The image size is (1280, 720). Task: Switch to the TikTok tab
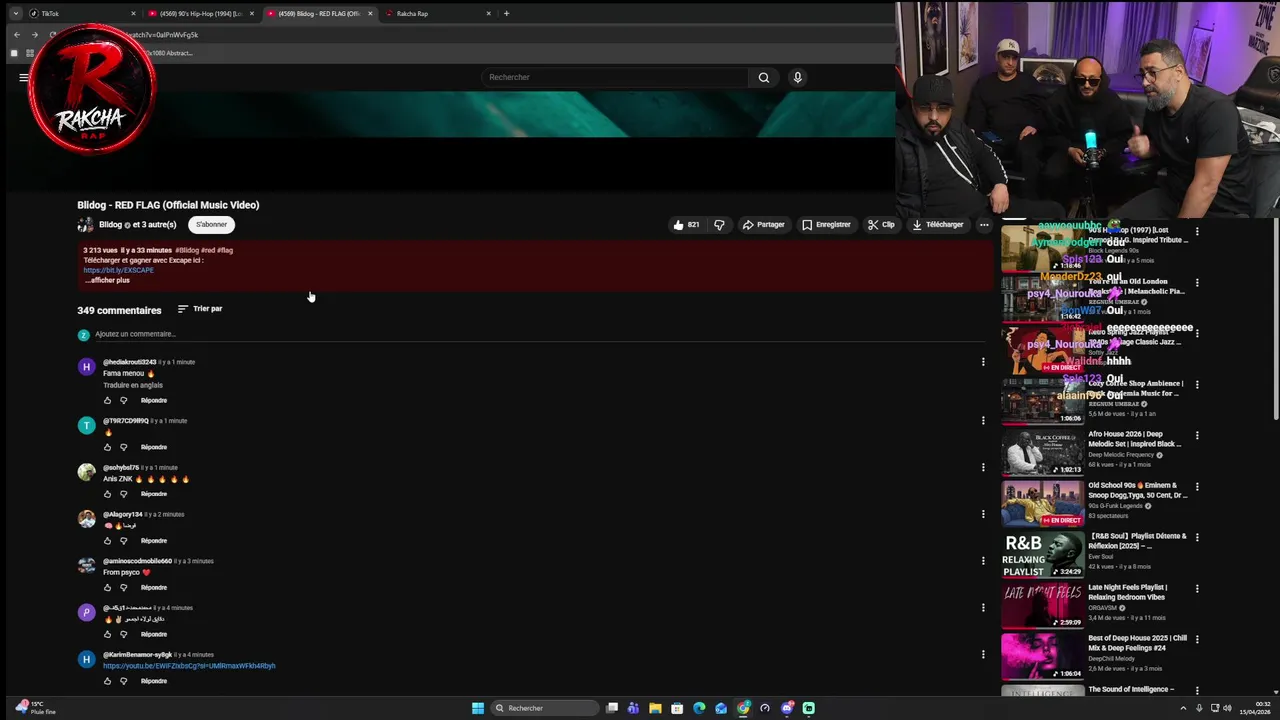point(80,13)
